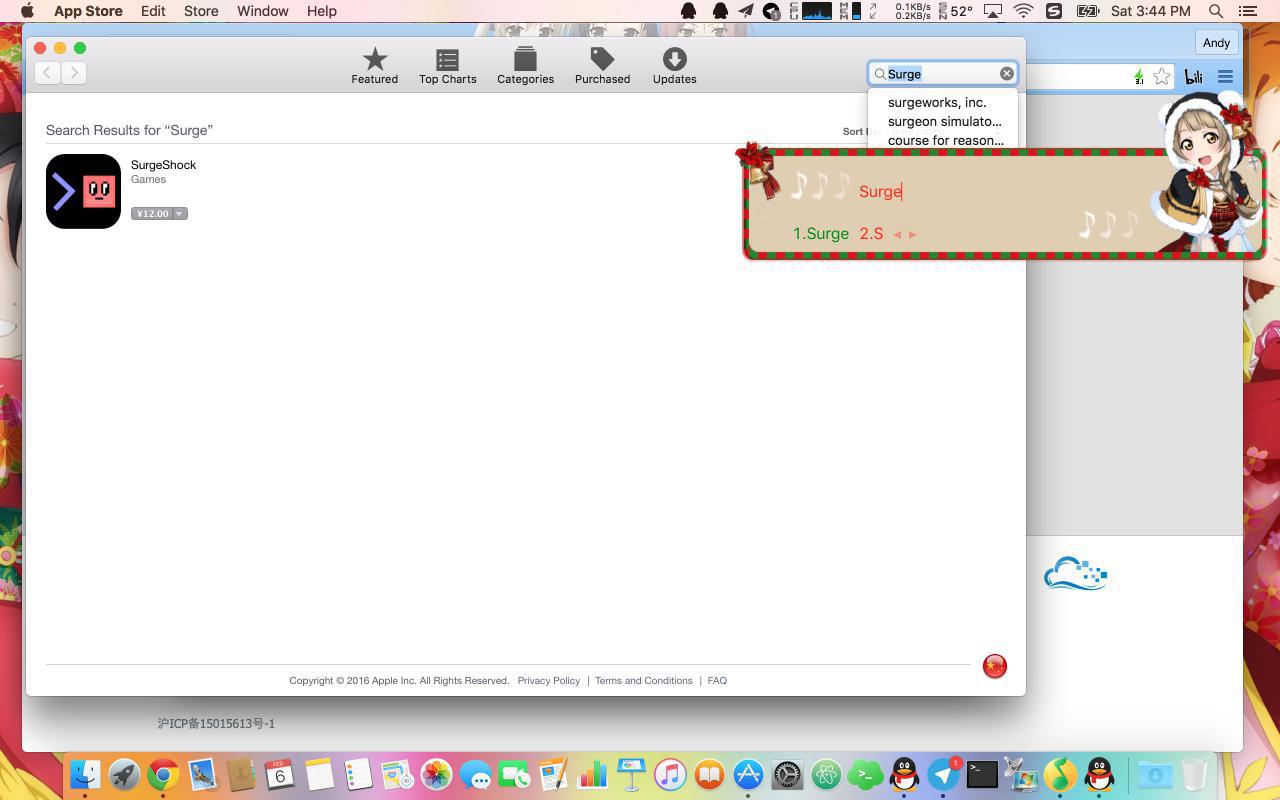Open the Window menu
Image resolution: width=1280 pixels, height=800 pixels.
coord(262,11)
